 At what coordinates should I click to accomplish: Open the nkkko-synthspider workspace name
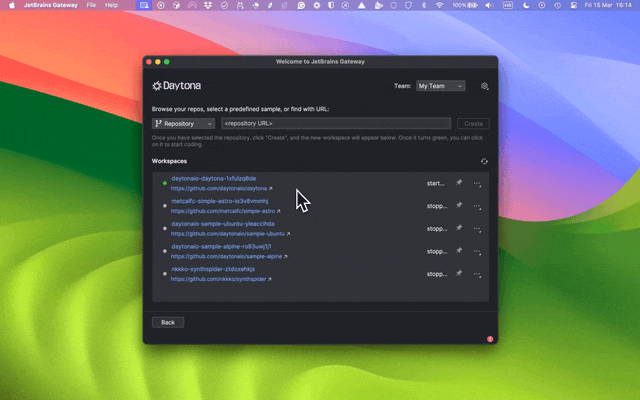click(x=213, y=269)
